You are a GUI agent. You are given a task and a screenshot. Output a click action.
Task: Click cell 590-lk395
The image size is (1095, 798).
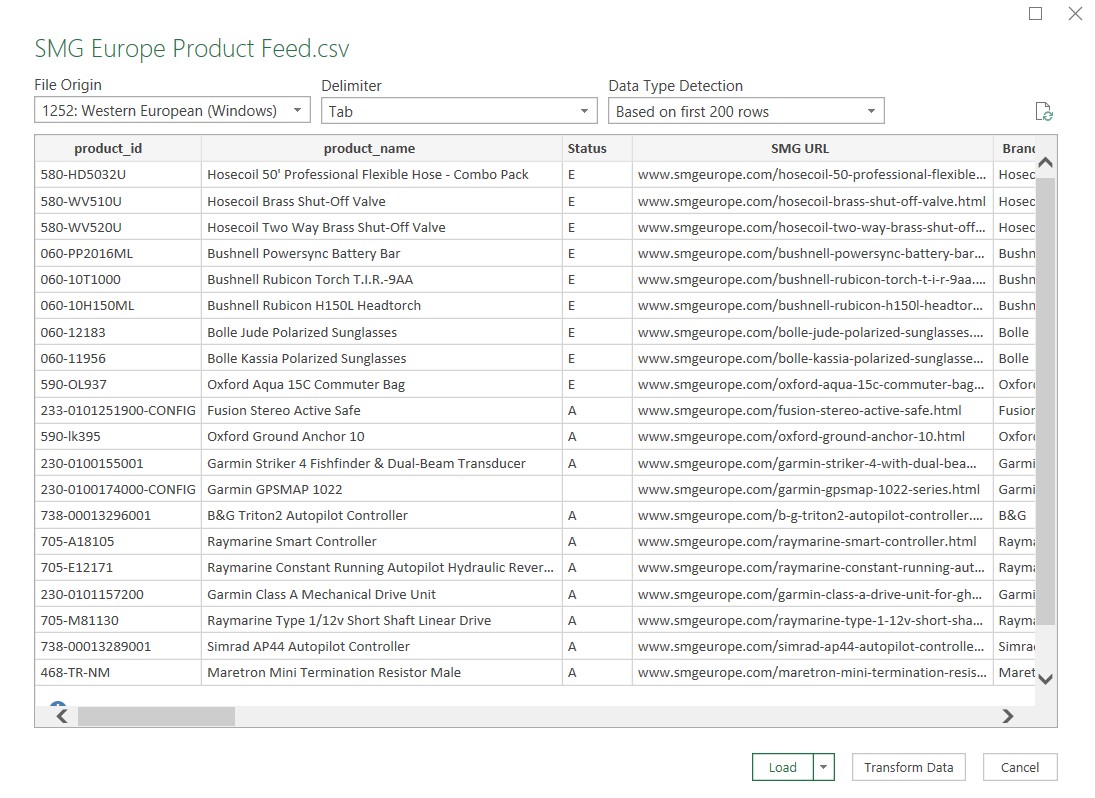[x=117, y=437]
